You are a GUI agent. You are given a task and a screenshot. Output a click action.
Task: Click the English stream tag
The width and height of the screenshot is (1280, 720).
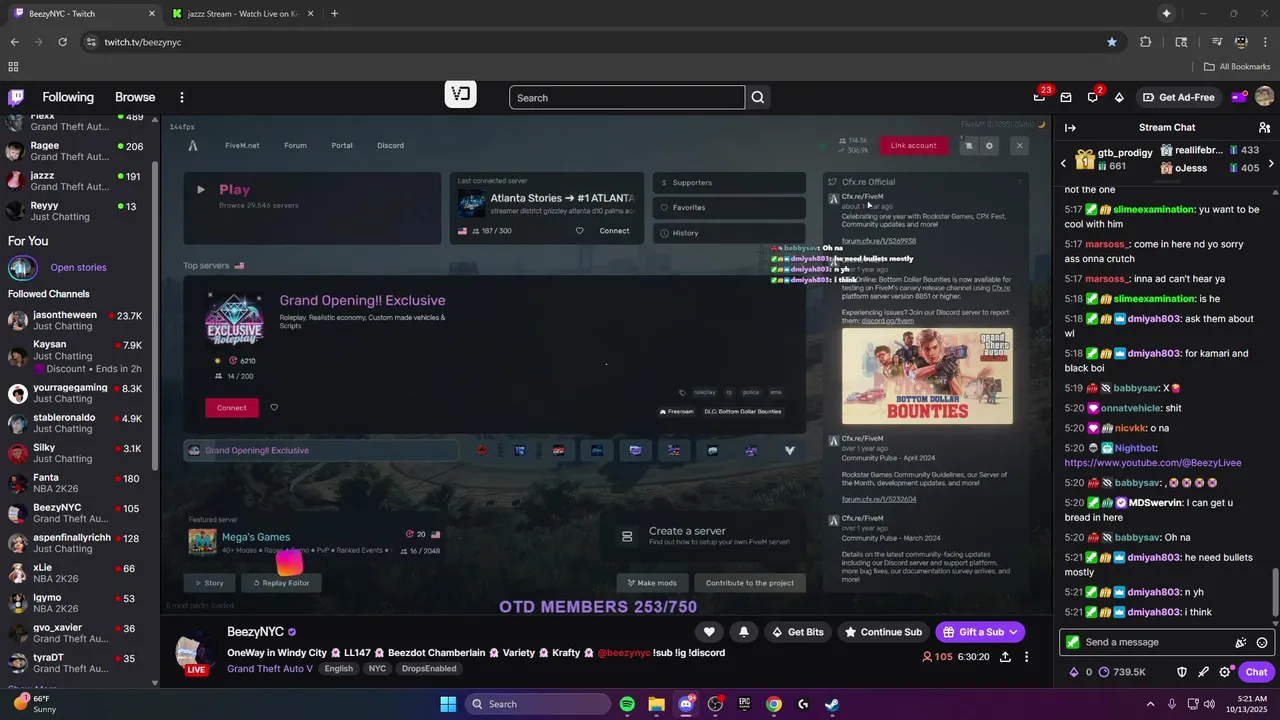338,669
